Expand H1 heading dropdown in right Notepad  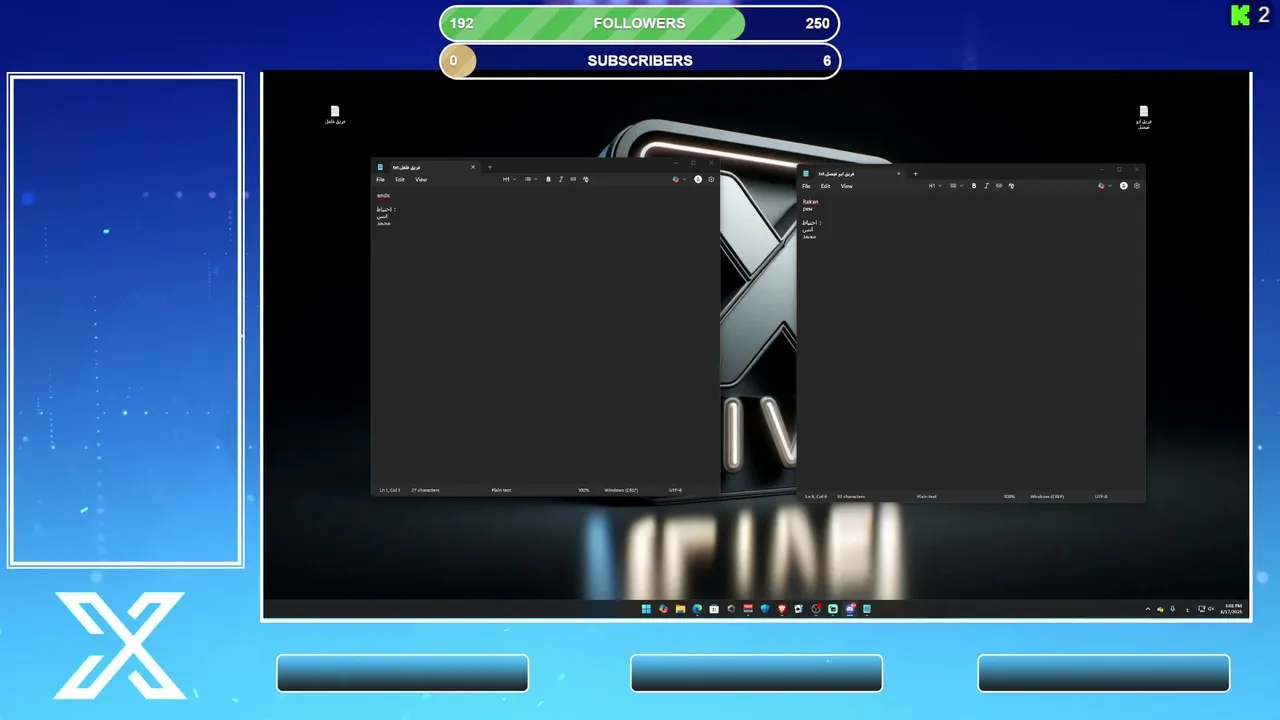pos(934,185)
